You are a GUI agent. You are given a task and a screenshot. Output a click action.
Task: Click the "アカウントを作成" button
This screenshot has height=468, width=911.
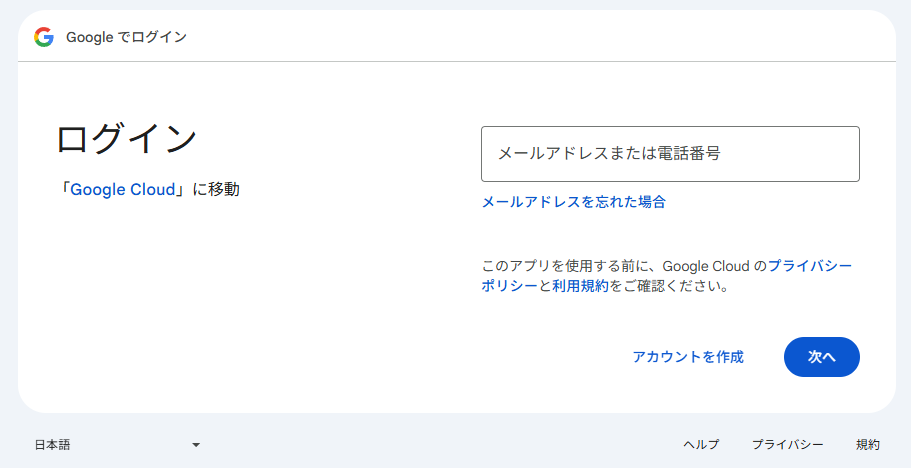(x=687, y=357)
